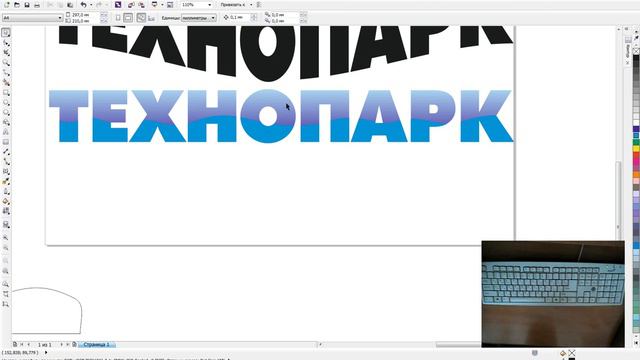This screenshot has width=640, height=360.
Task: Select the Polygon tool
Action: 6,112
